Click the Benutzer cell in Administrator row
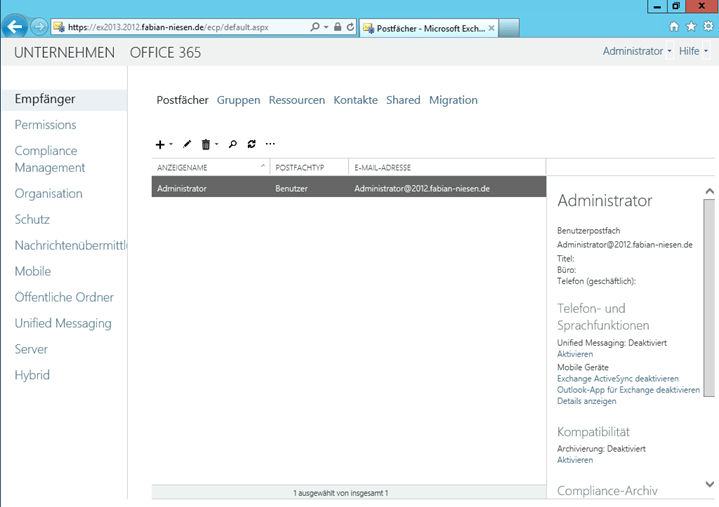The image size is (719, 507). coord(291,189)
